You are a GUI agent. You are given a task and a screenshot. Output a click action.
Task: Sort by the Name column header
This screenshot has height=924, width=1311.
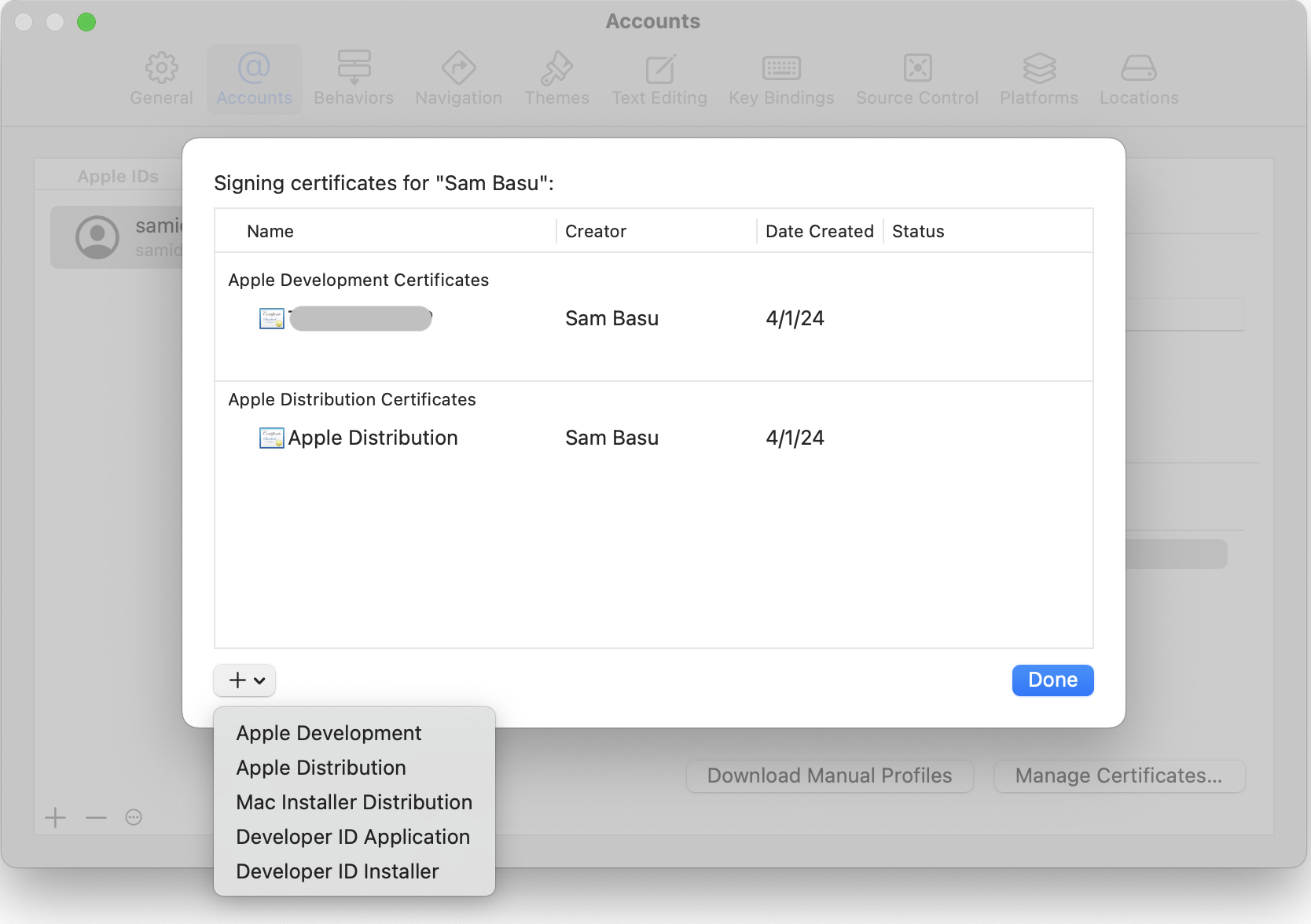(x=270, y=231)
